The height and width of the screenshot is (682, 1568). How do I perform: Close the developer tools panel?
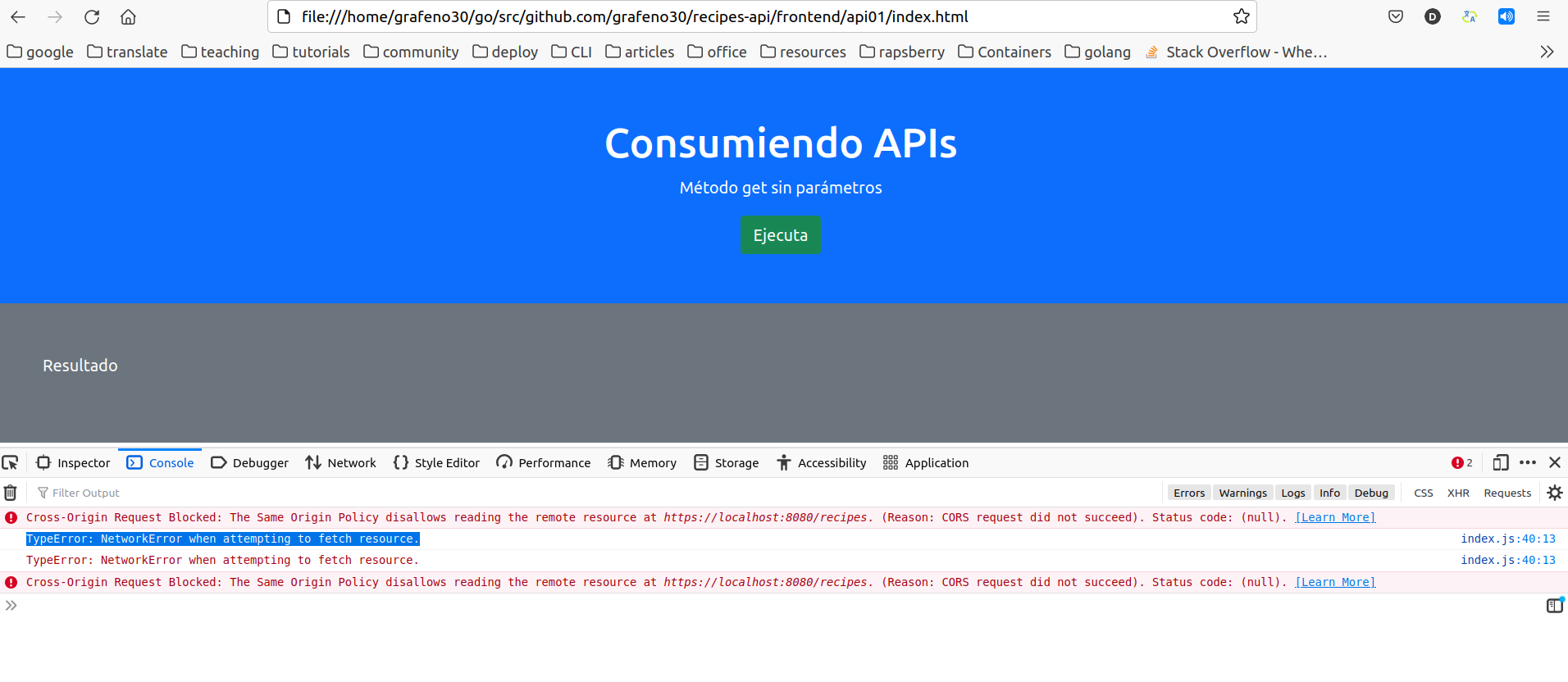point(1555,463)
